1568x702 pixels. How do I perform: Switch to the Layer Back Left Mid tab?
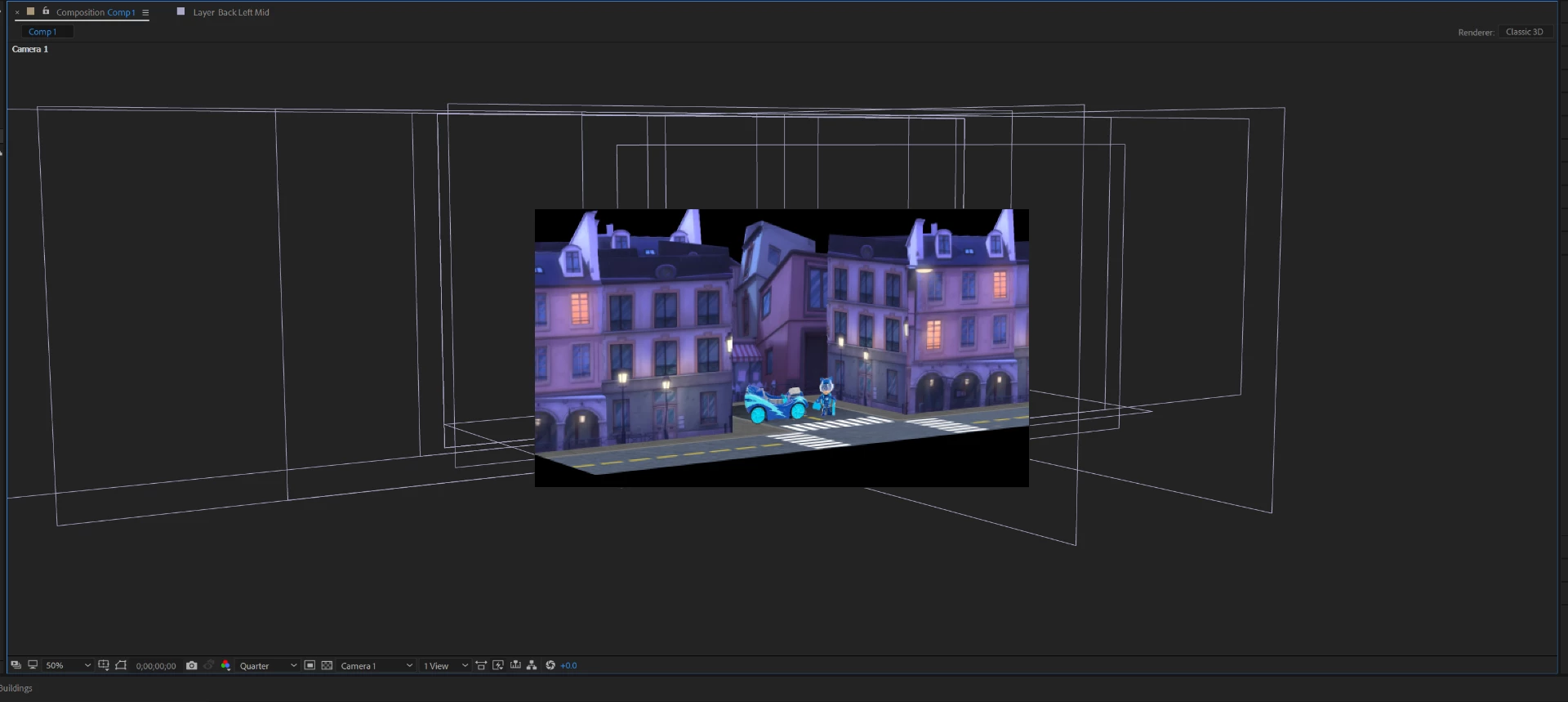click(x=231, y=12)
